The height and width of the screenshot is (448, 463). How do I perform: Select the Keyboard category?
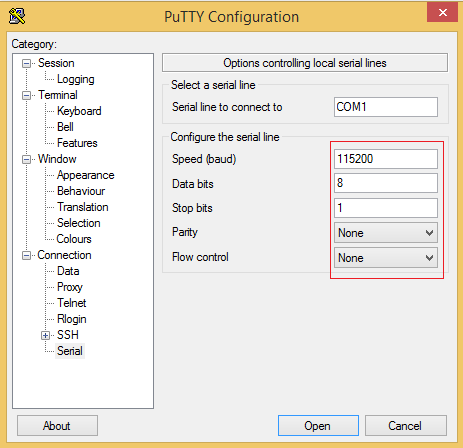click(x=79, y=111)
